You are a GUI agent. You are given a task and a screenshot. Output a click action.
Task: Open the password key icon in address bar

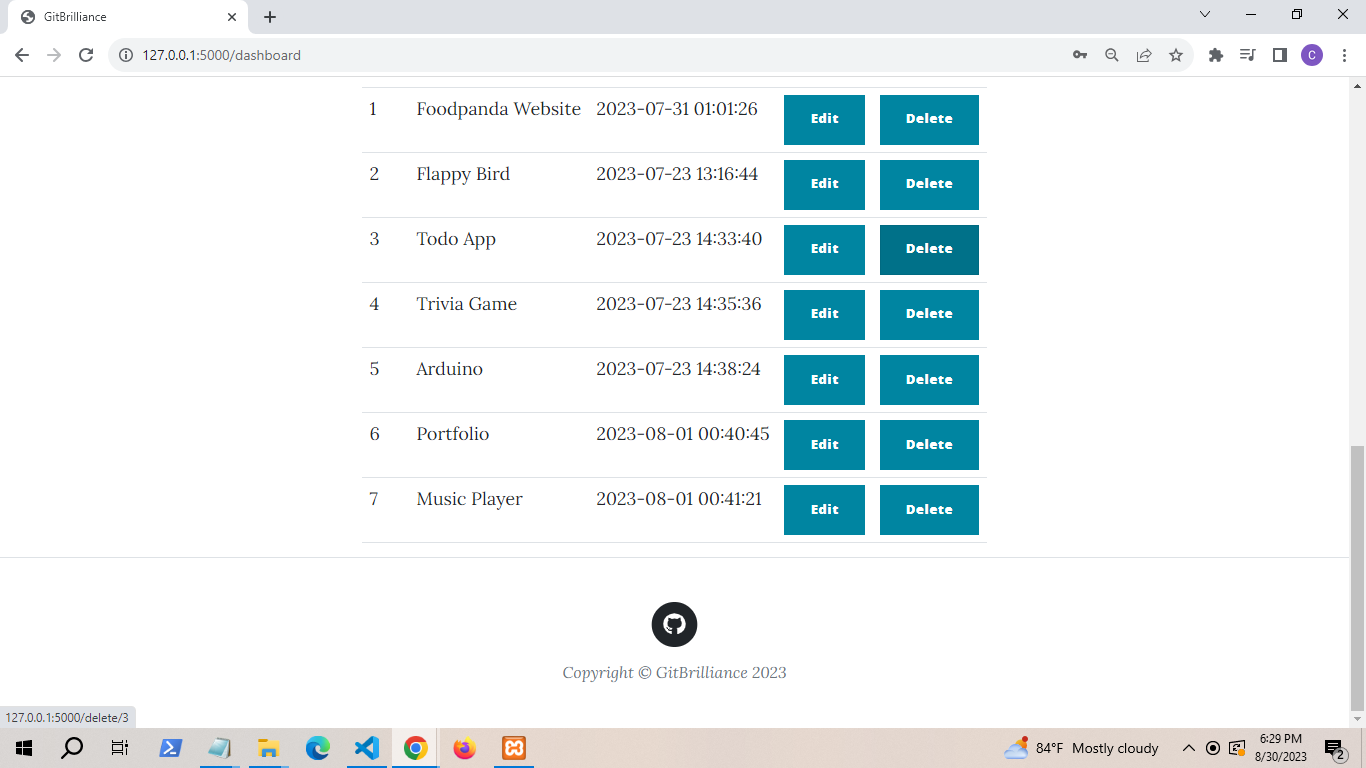coord(1080,55)
